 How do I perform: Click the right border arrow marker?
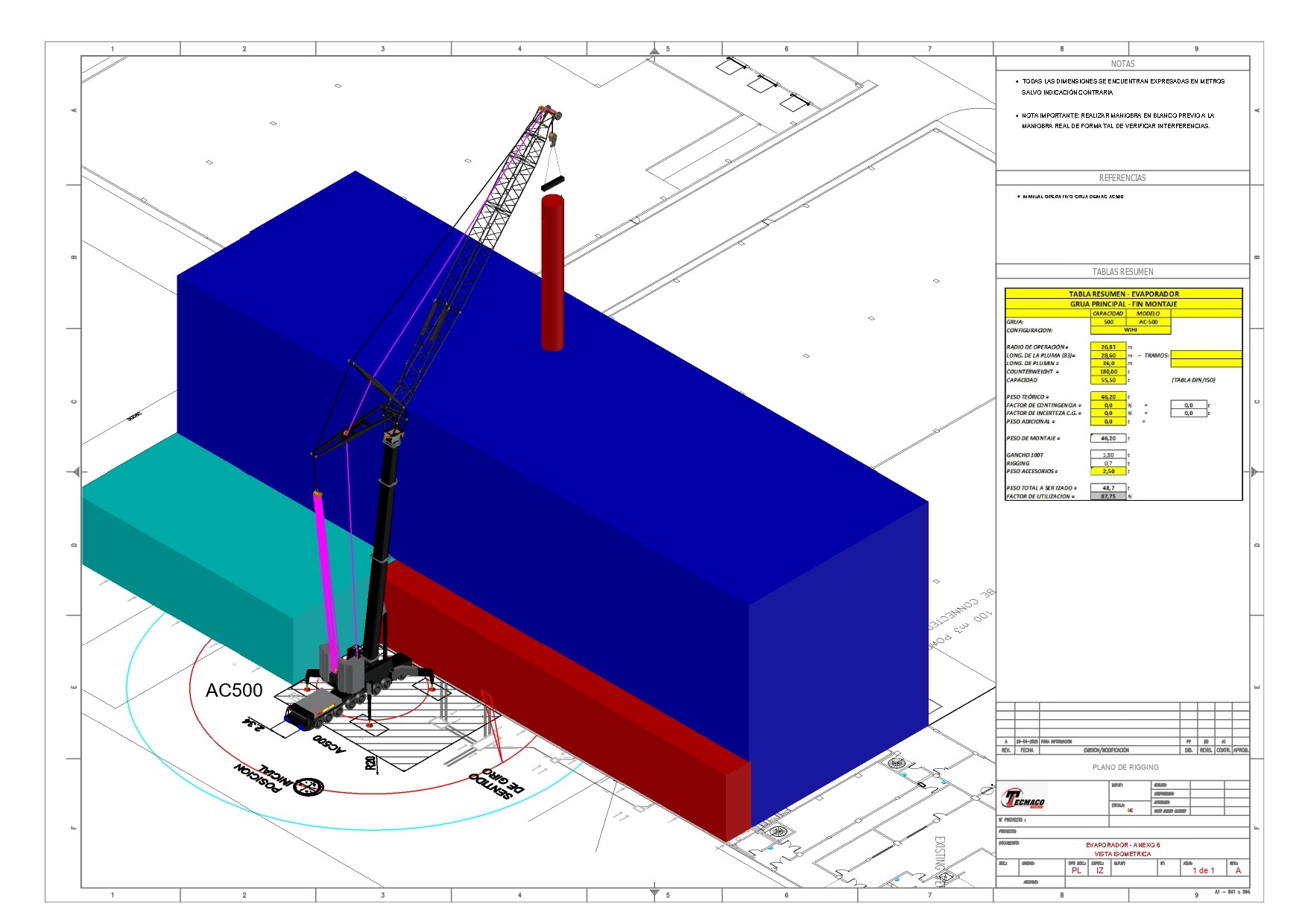coord(1255,472)
